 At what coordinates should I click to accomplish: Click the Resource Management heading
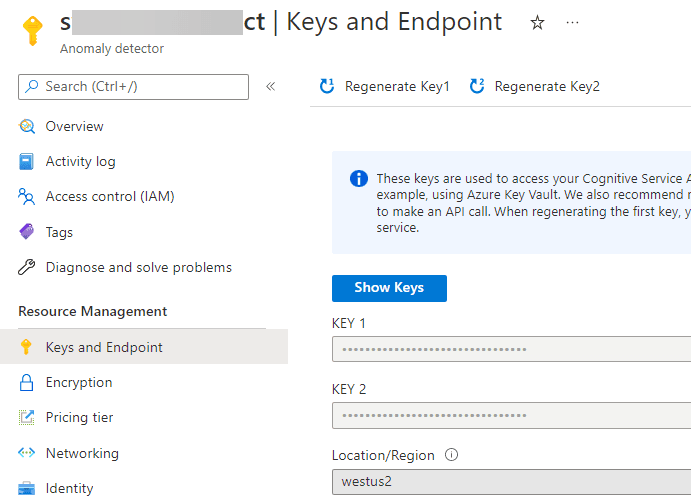click(93, 311)
